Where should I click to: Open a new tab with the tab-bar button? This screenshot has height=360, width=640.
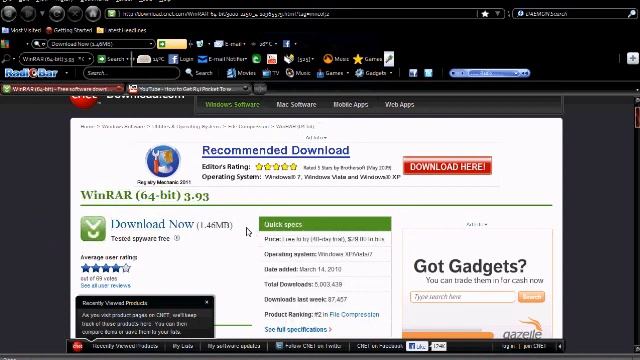click(260, 89)
